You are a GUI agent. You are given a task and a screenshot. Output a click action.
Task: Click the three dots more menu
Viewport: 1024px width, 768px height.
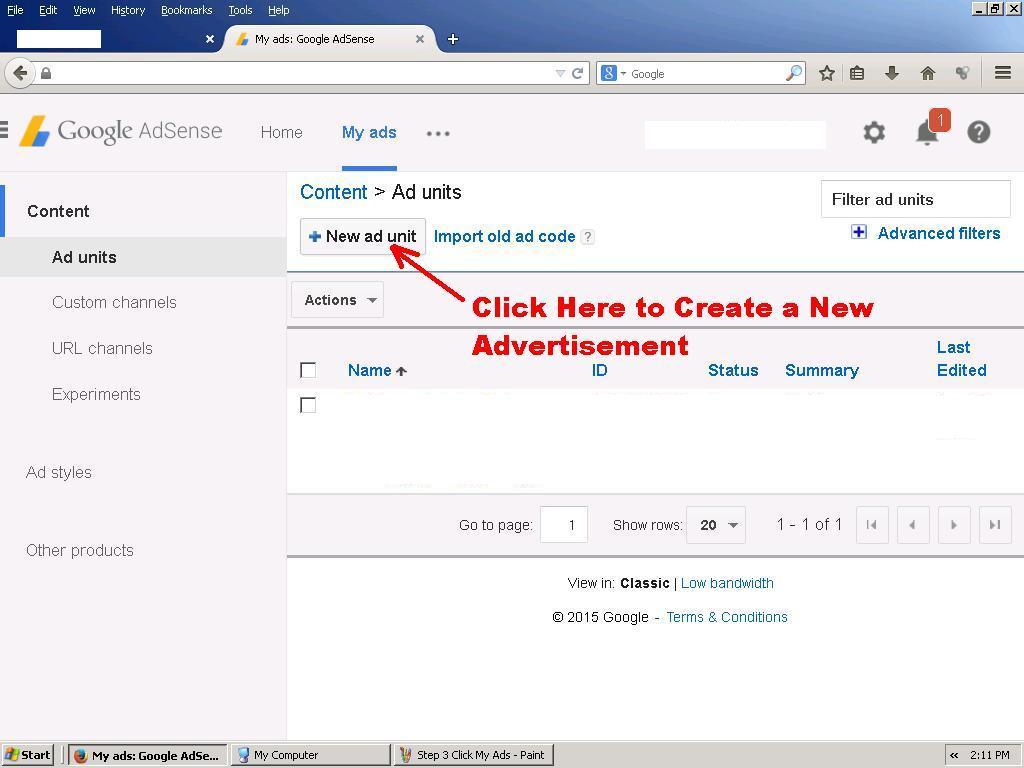click(438, 133)
